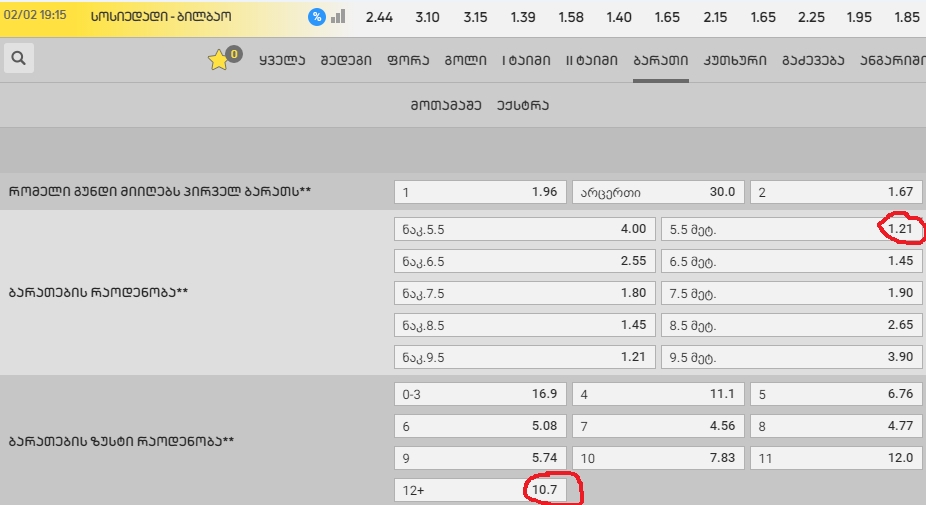
Task: Open the I ტაიმი tab
Action: point(526,60)
